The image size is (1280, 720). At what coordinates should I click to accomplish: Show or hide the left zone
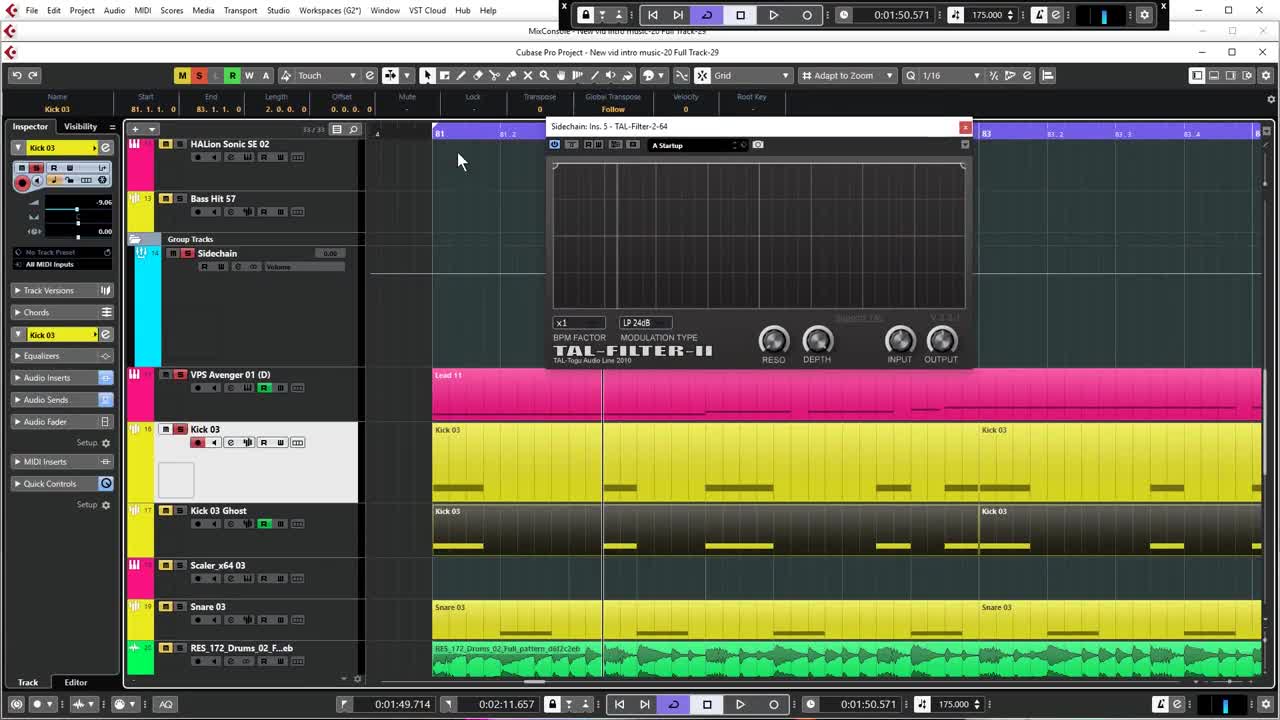pos(1197,75)
